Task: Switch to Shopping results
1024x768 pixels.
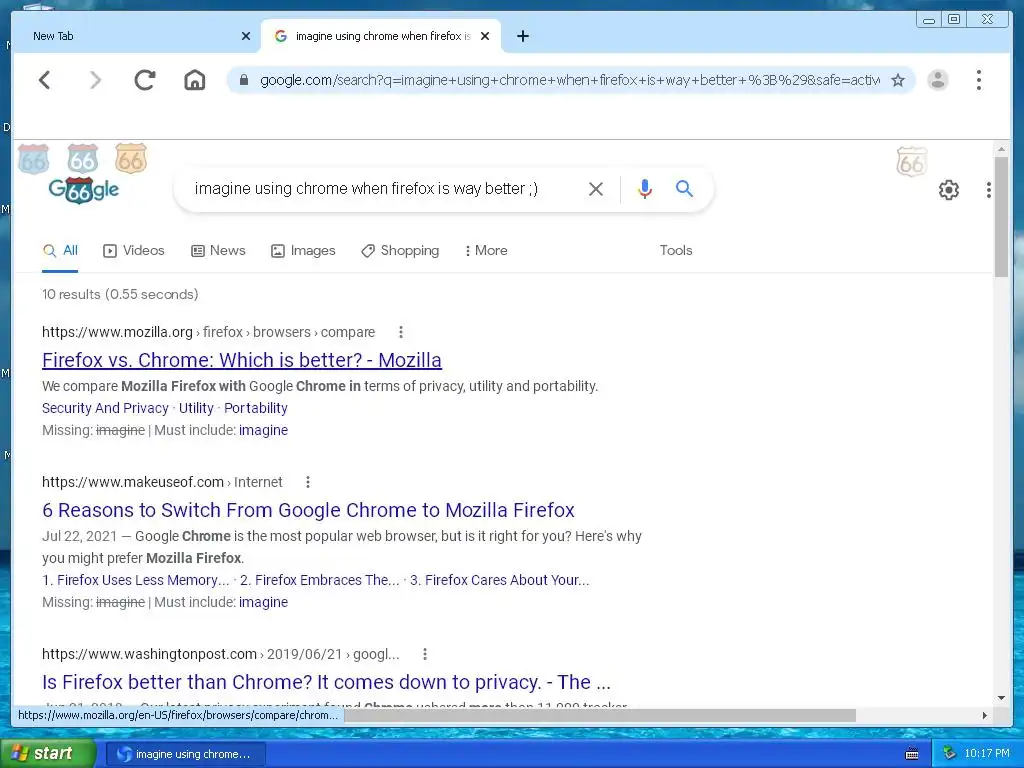Action: pos(400,251)
